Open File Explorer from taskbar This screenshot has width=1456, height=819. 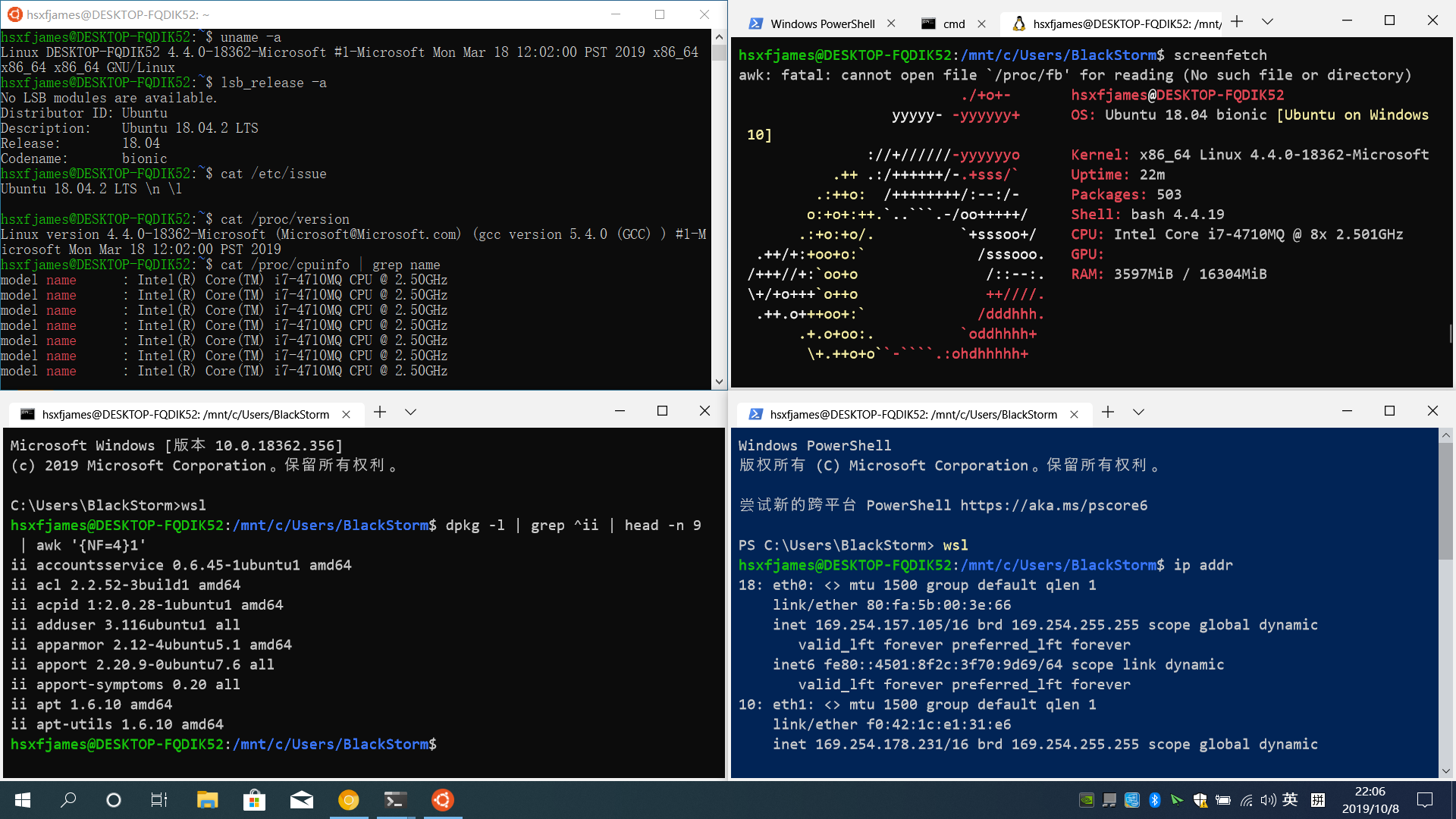[207, 800]
